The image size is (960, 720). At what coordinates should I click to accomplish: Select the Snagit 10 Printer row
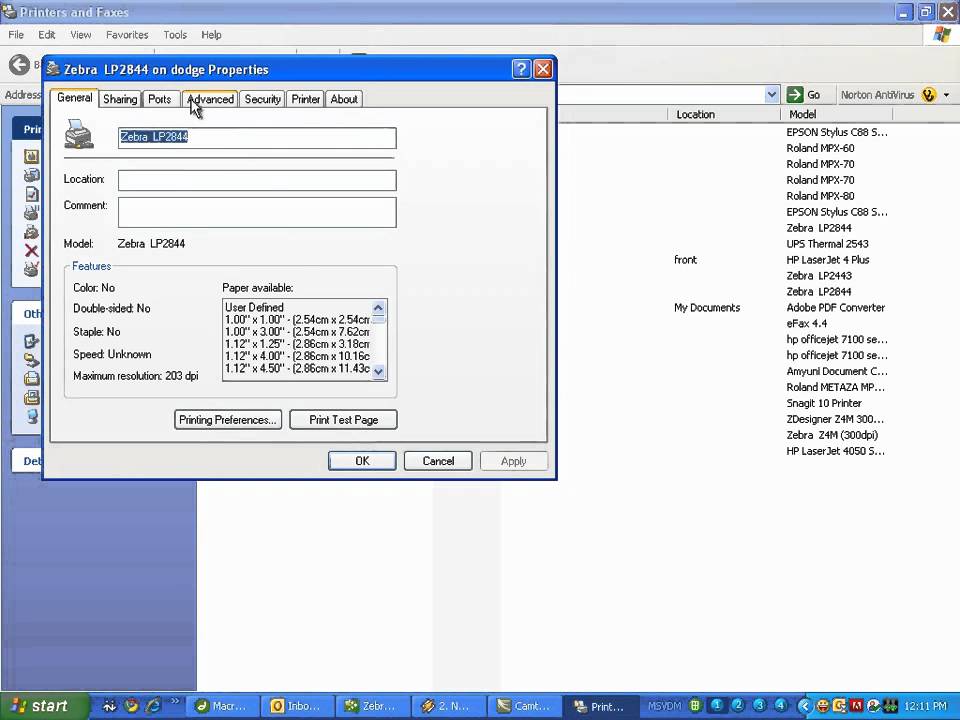[x=823, y=403]
